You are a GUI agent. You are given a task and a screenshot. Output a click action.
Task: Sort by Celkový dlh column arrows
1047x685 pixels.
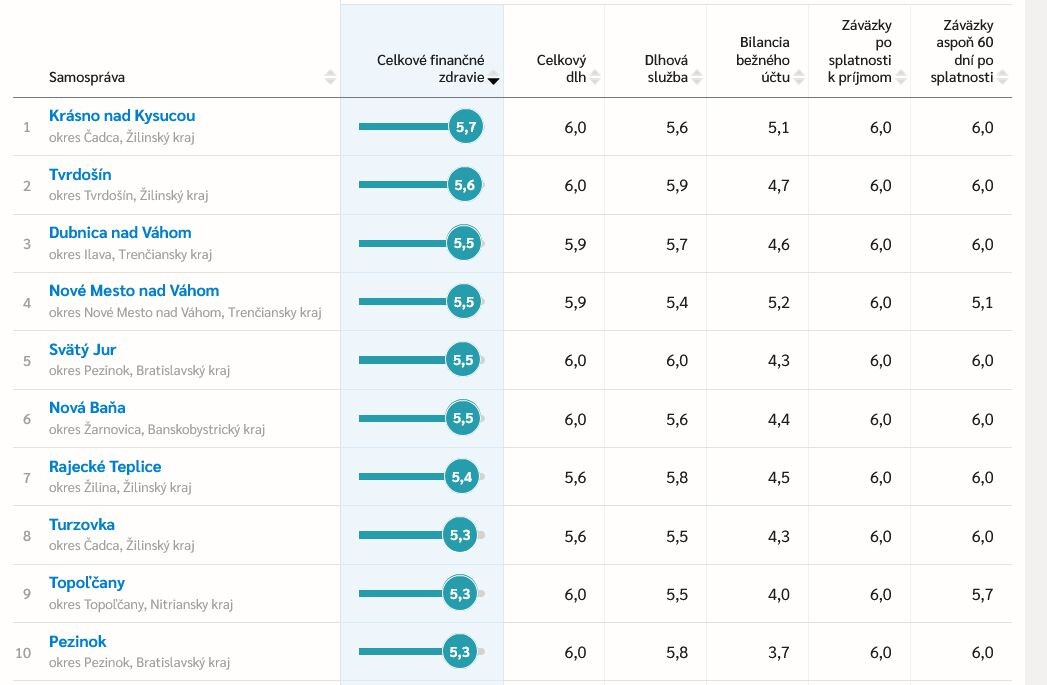pos(594,77)
